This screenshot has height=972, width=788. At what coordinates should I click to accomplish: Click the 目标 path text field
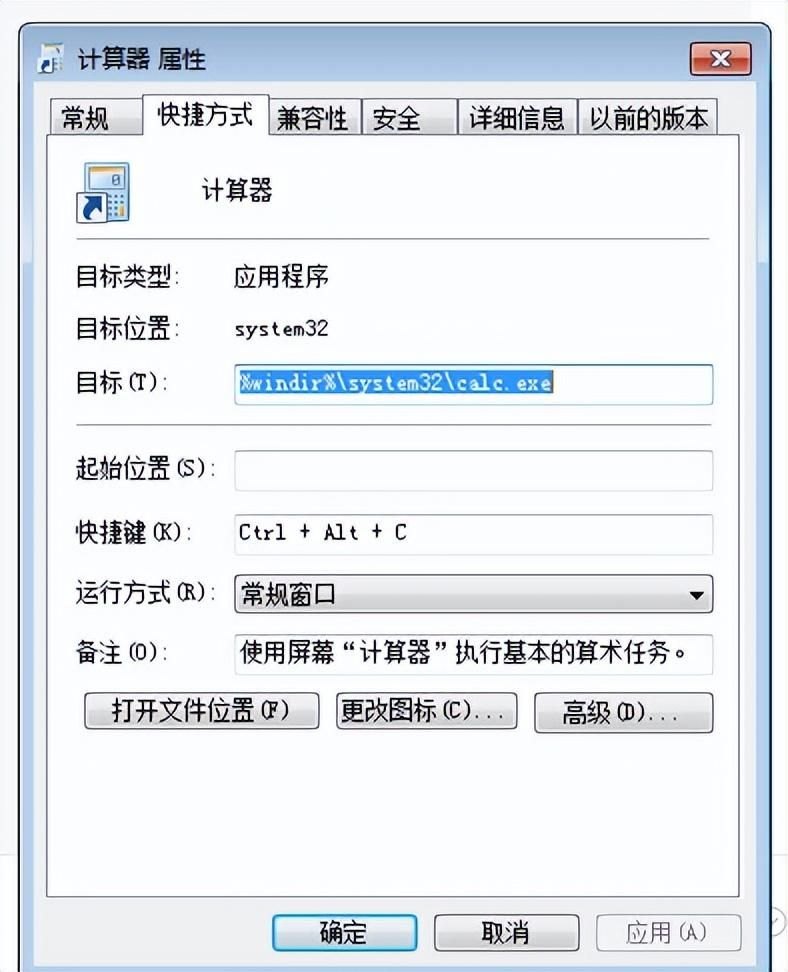pos(474,384)
